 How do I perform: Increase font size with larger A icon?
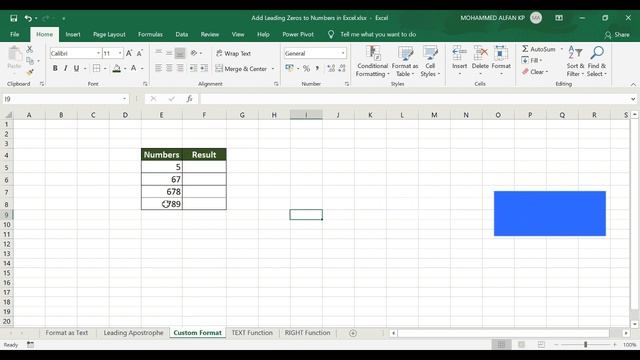tap(129, 53)
